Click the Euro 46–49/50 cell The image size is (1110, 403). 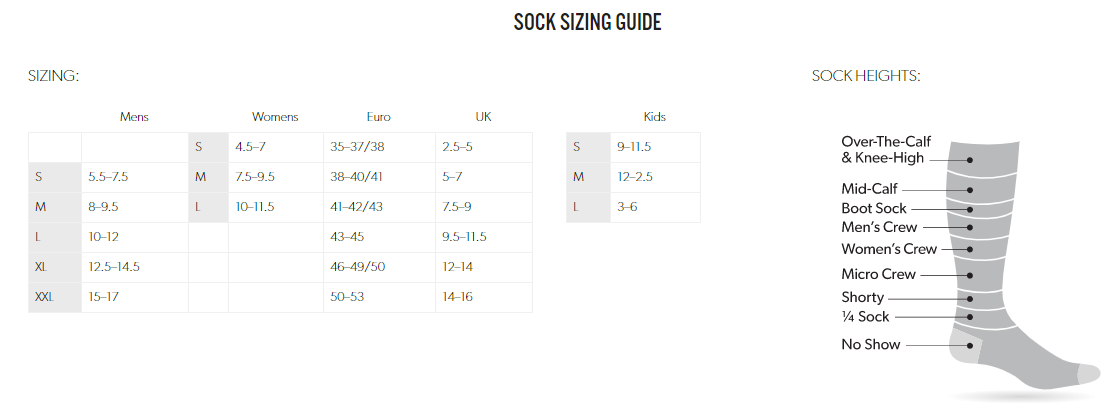coord(379,267)
